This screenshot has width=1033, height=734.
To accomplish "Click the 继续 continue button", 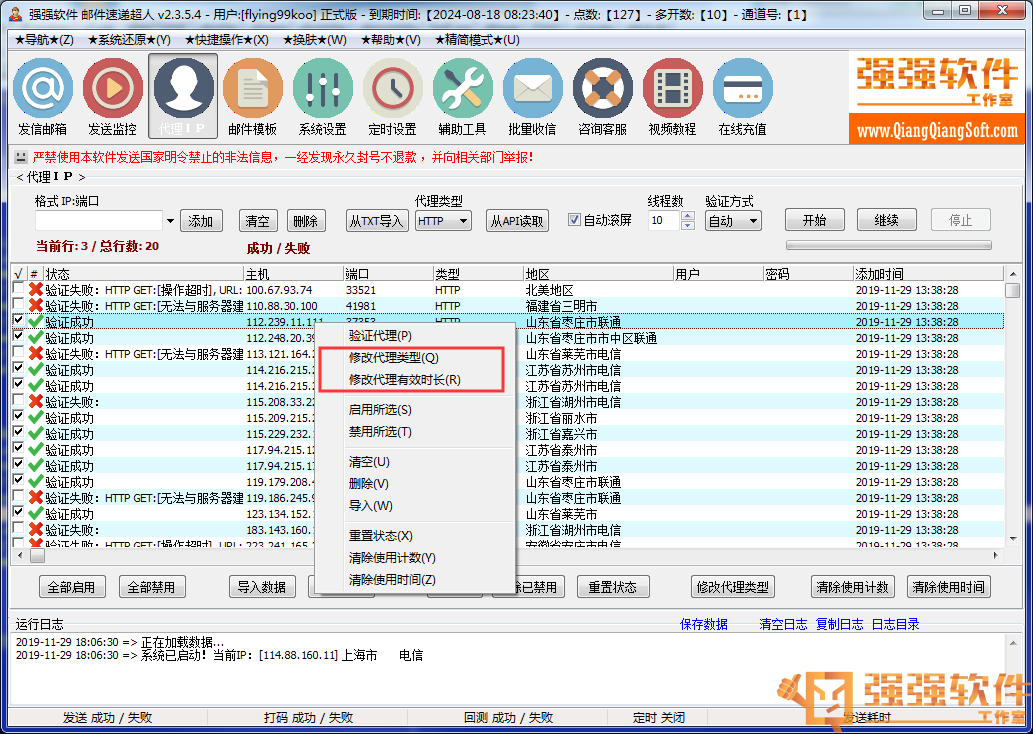I will [x=887, y=220].
